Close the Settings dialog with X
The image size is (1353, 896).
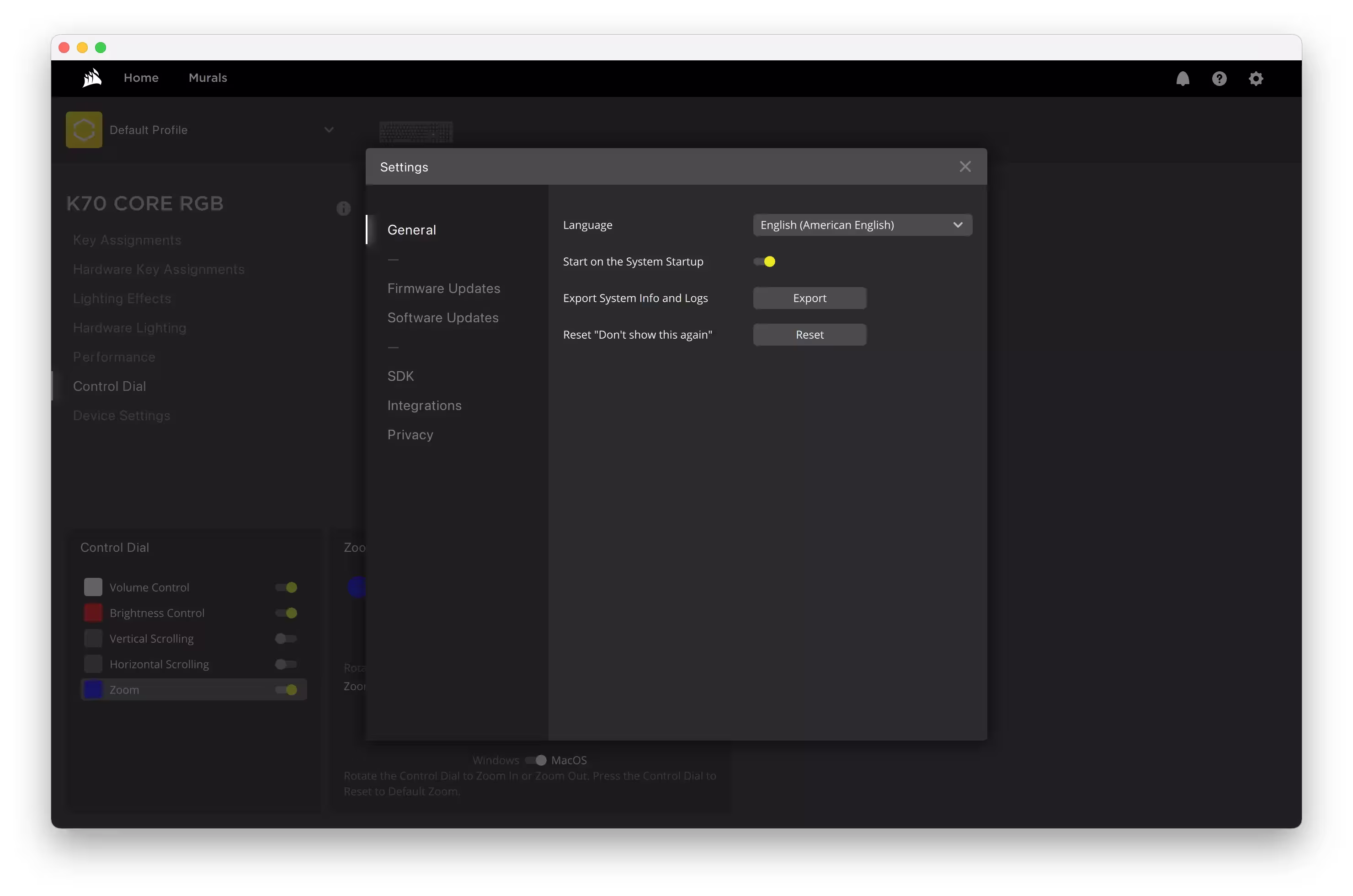coord(965,166)
